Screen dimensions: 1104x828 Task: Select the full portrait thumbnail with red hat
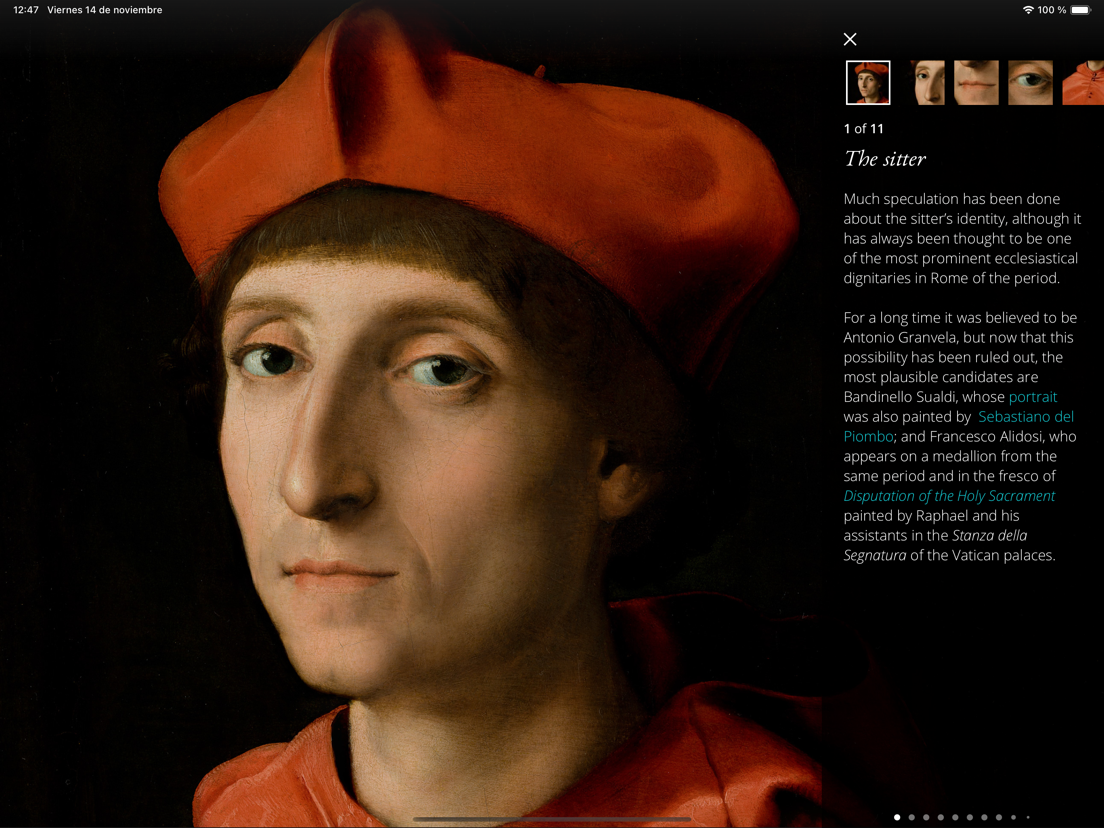click(x=867, y=82)
